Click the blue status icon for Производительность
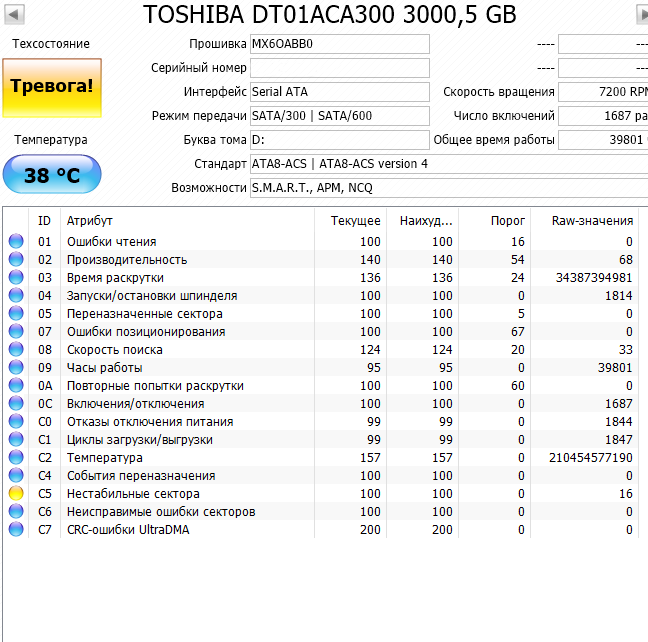Image resolution: width=648 pixels, height=642 pixels. 16,259
